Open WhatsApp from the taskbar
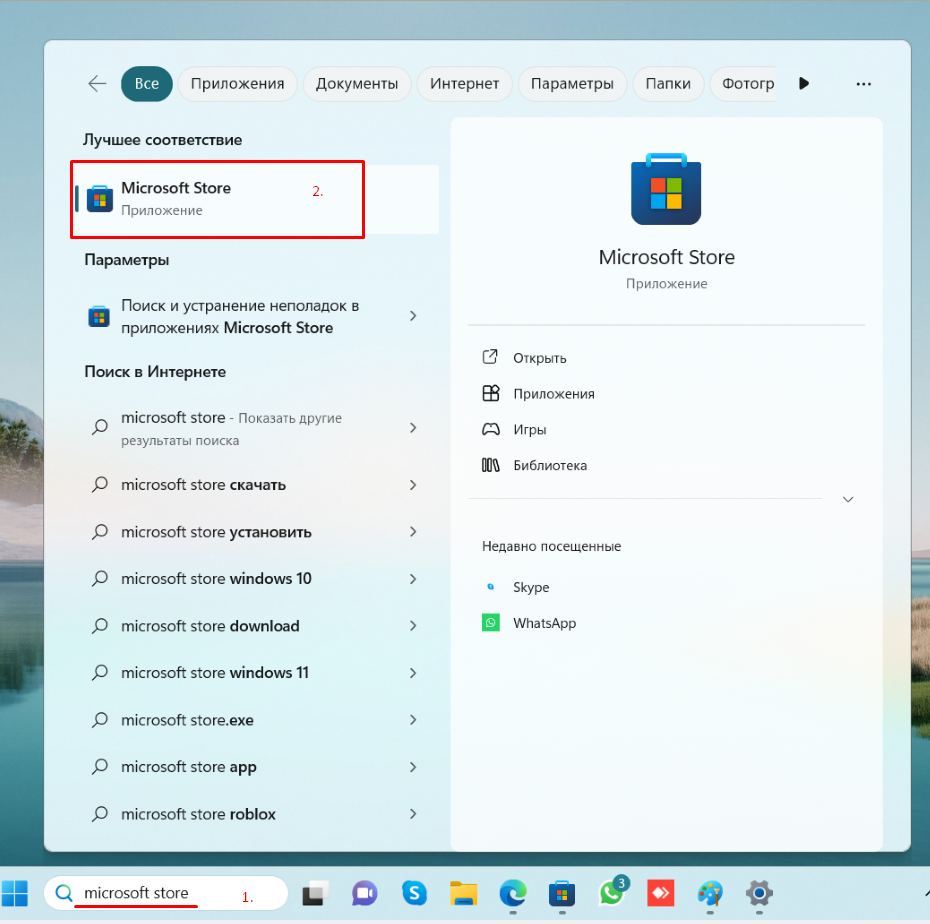The image size is (930, 924). [x=611, y=893]
